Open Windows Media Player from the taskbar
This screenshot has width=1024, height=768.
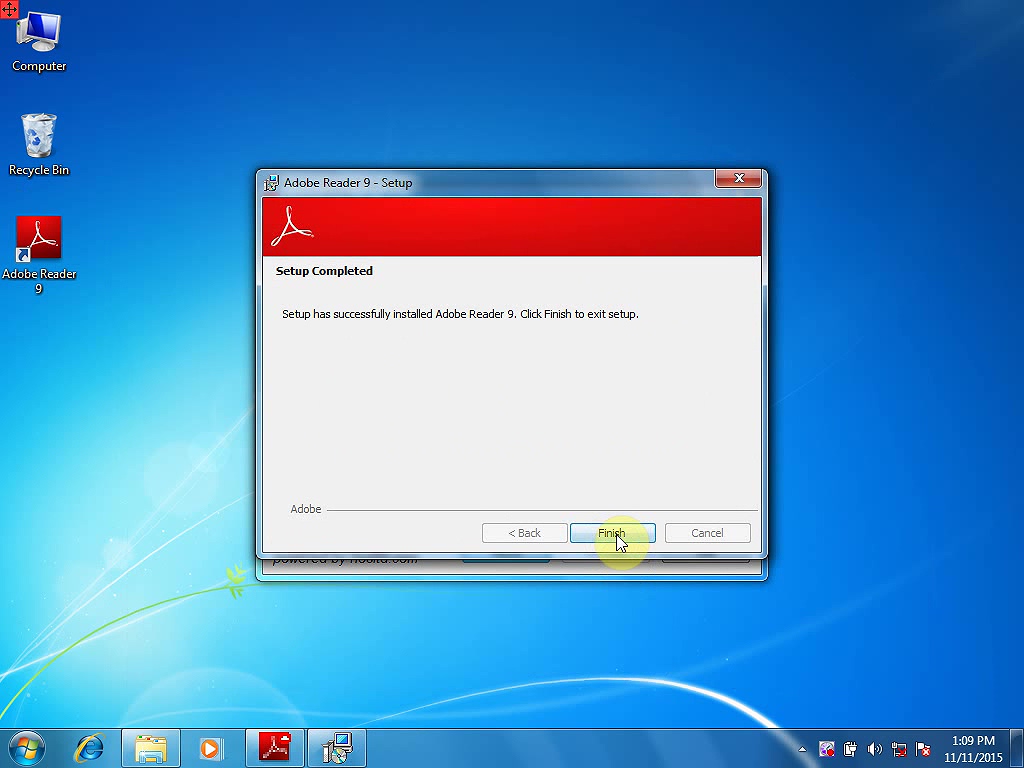point(211,748)
